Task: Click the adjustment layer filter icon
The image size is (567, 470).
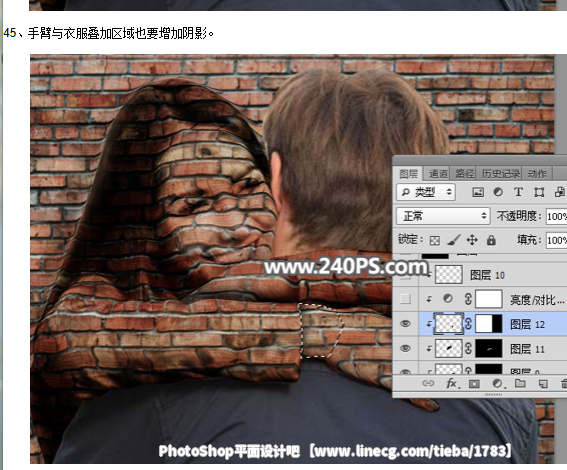Action: pos(498,192)
